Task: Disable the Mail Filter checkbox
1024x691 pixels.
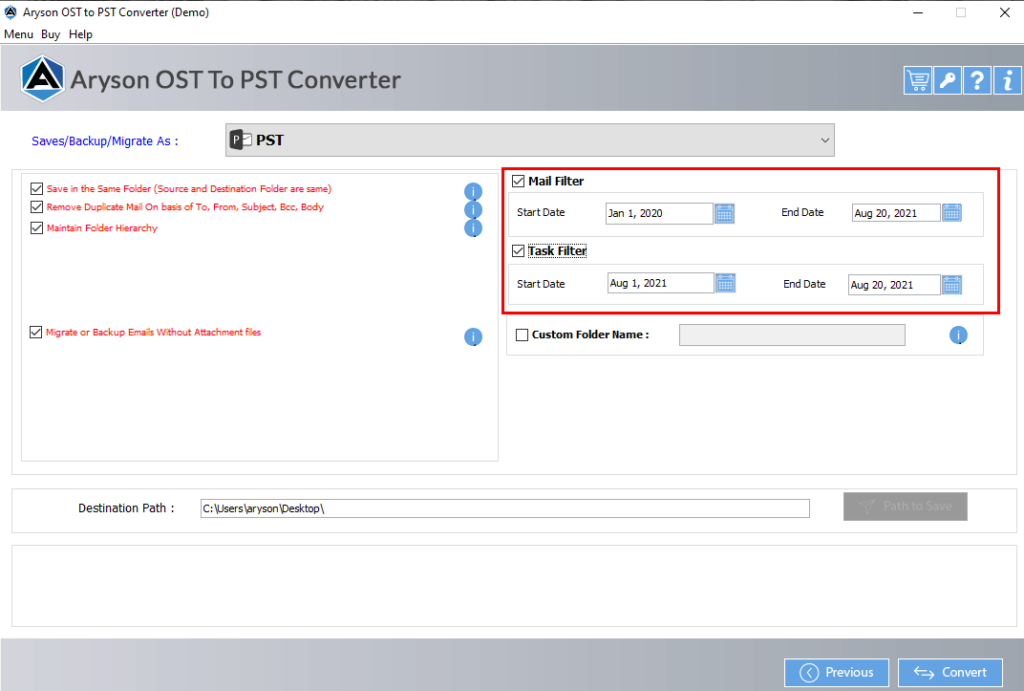Action: 518,181
